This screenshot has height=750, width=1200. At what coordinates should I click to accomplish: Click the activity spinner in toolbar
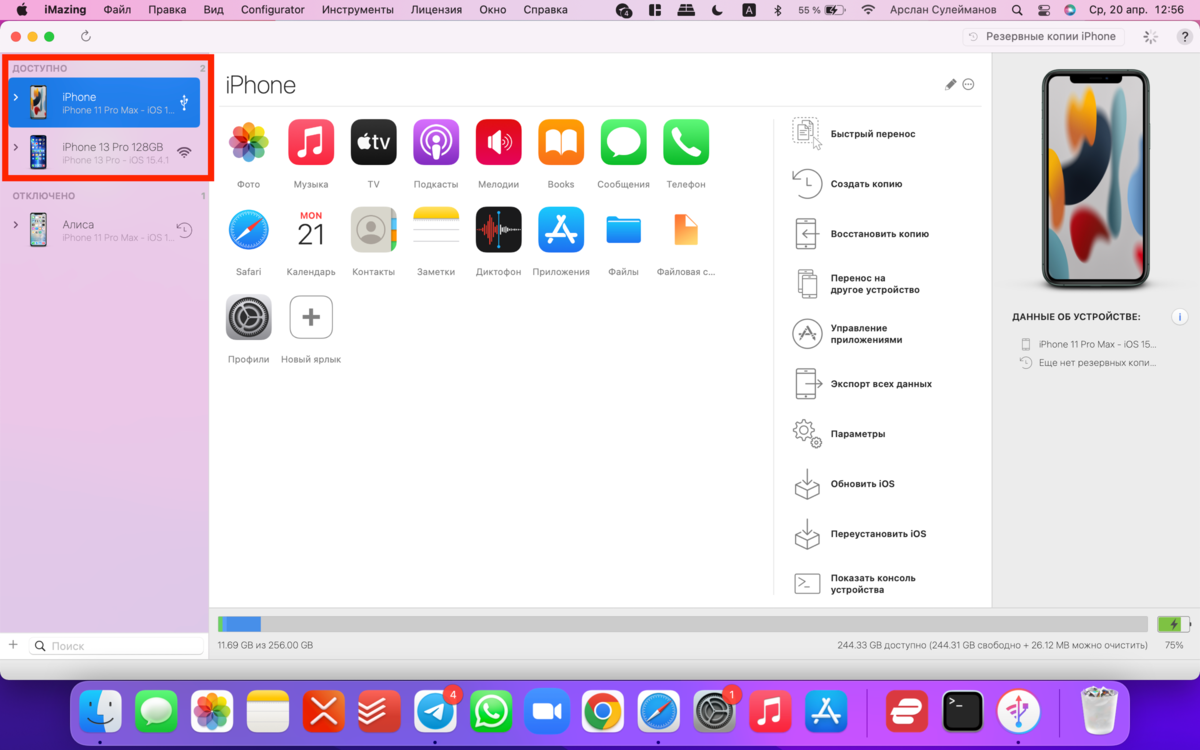coord(1150,36)
